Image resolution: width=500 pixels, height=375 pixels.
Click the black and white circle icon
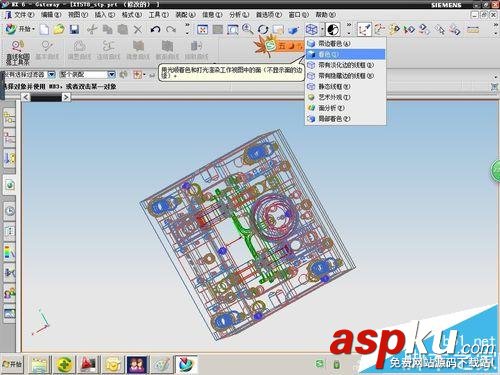333,30
